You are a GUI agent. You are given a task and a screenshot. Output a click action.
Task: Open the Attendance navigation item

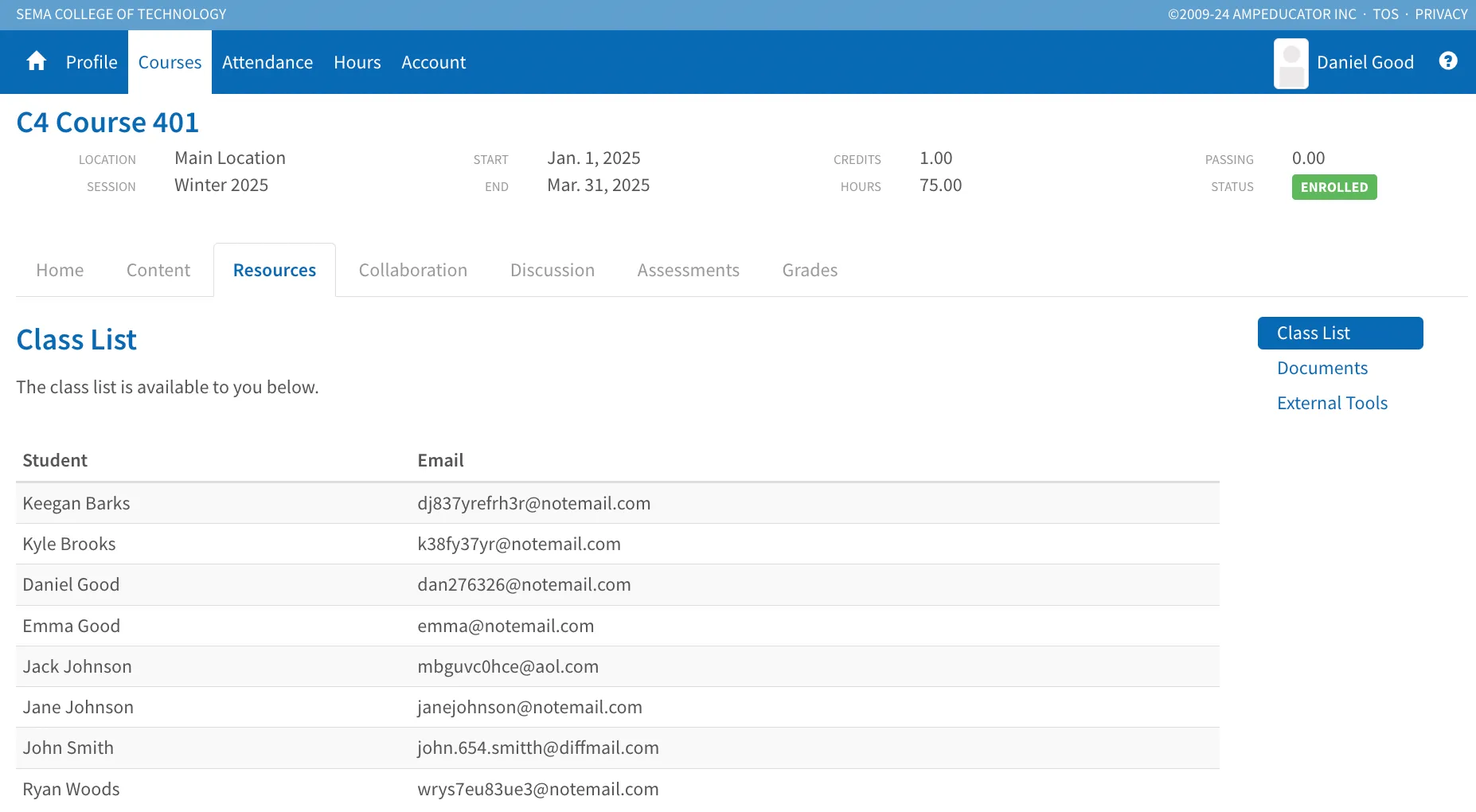click(267, 62)
